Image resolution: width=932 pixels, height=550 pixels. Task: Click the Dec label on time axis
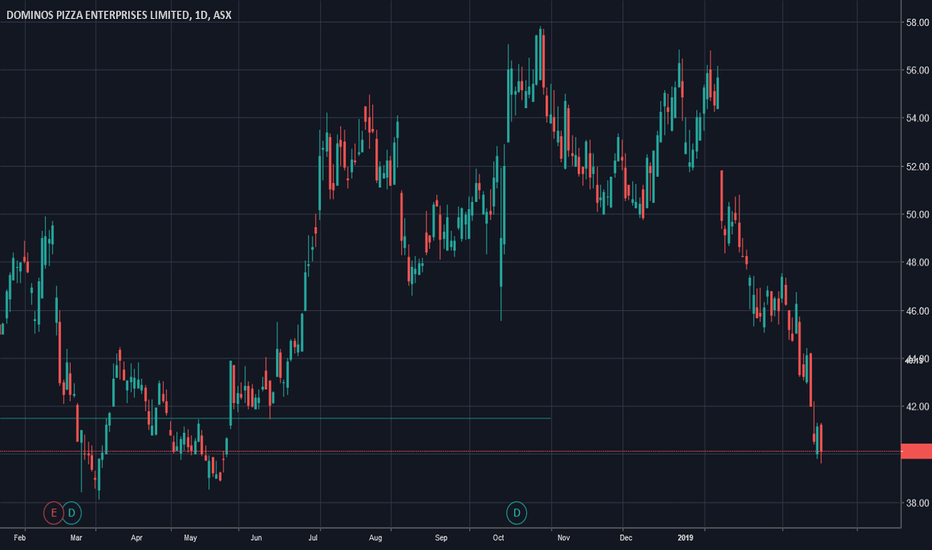pos(626,538)
